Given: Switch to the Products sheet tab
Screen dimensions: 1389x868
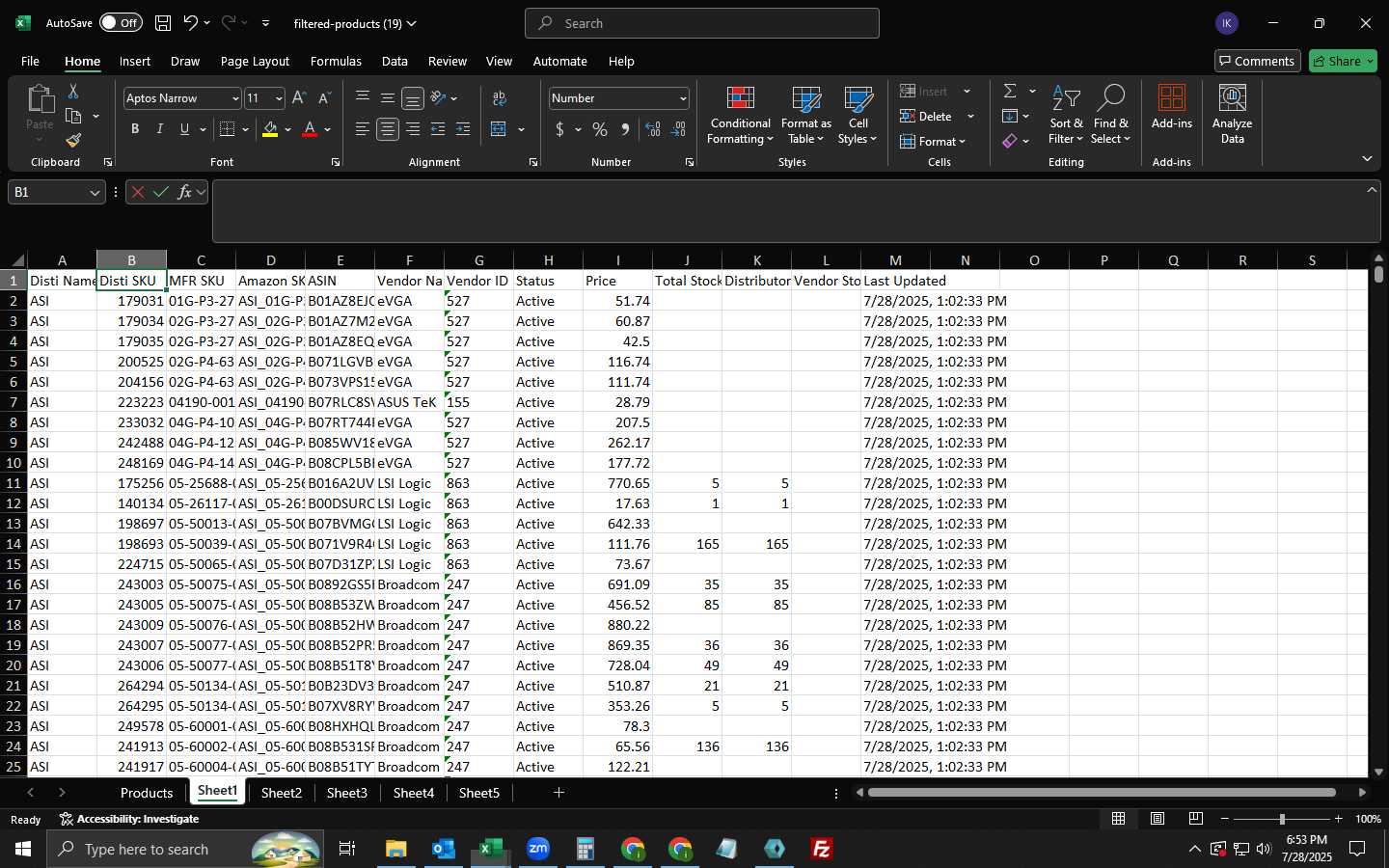Looking at the screenshot, I should (147, 793).
